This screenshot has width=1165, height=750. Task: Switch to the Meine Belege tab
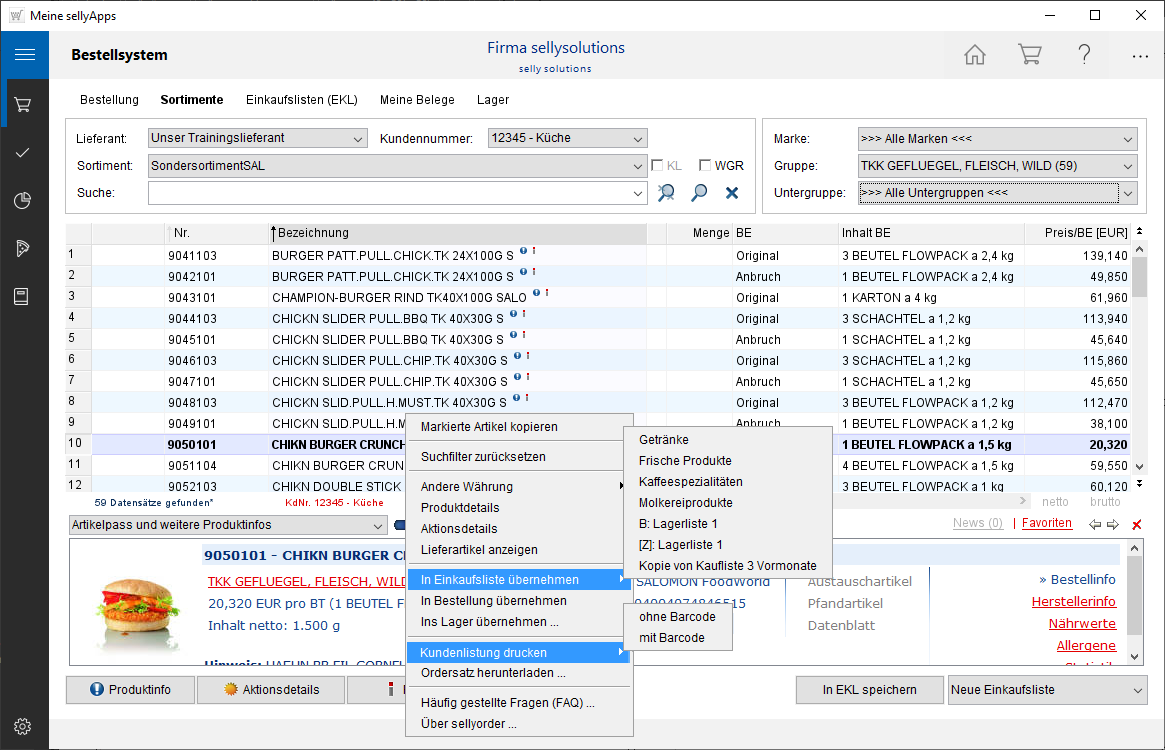(x=417, y=100)
